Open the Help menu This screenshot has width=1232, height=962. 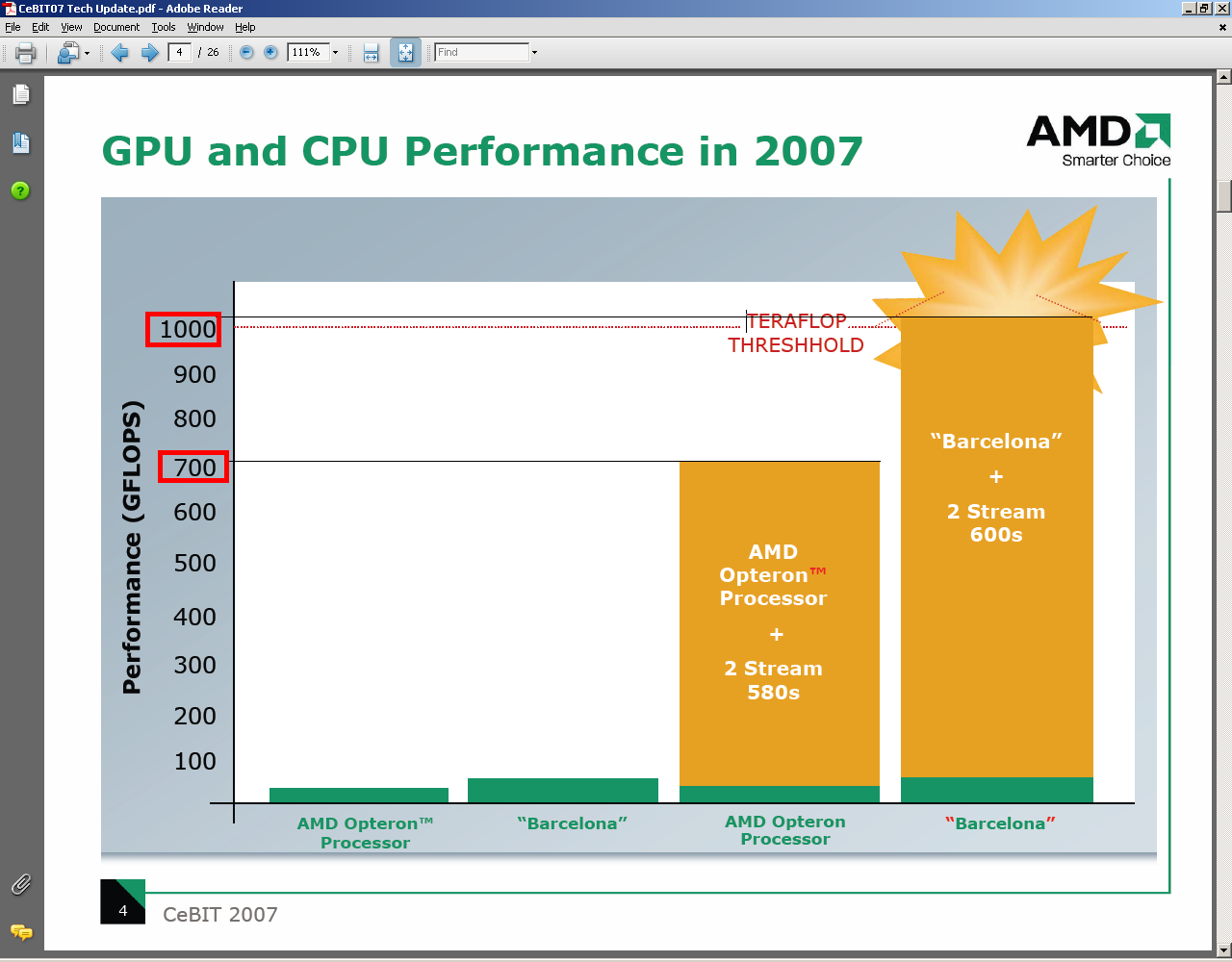click(x=245, y=27)
